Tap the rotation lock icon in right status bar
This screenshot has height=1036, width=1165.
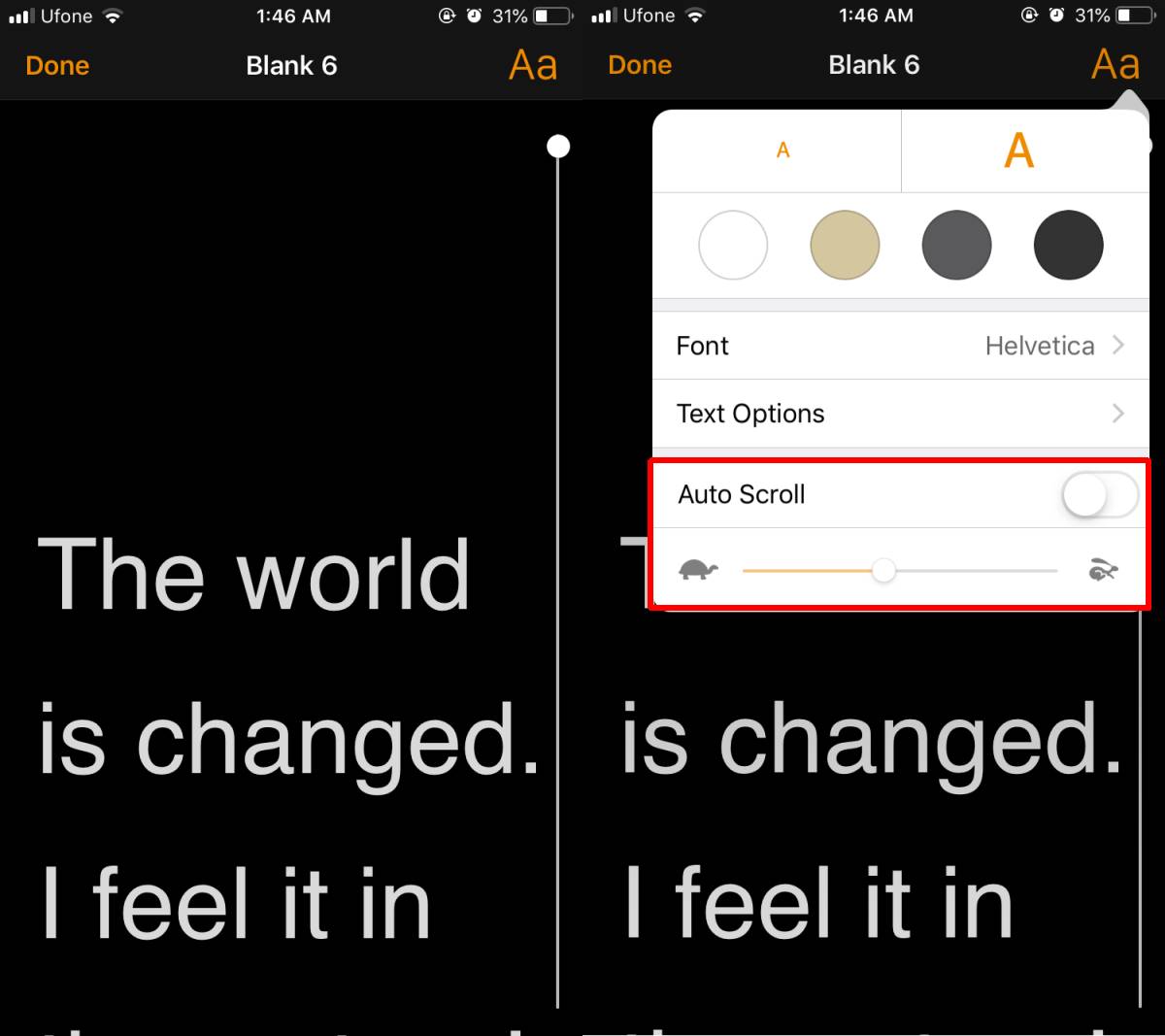tap(1030, 17)
